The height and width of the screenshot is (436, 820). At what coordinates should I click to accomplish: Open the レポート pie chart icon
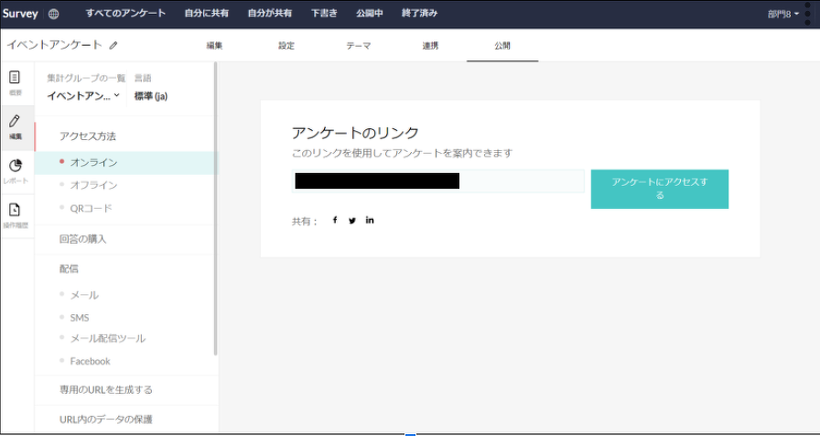15,169
